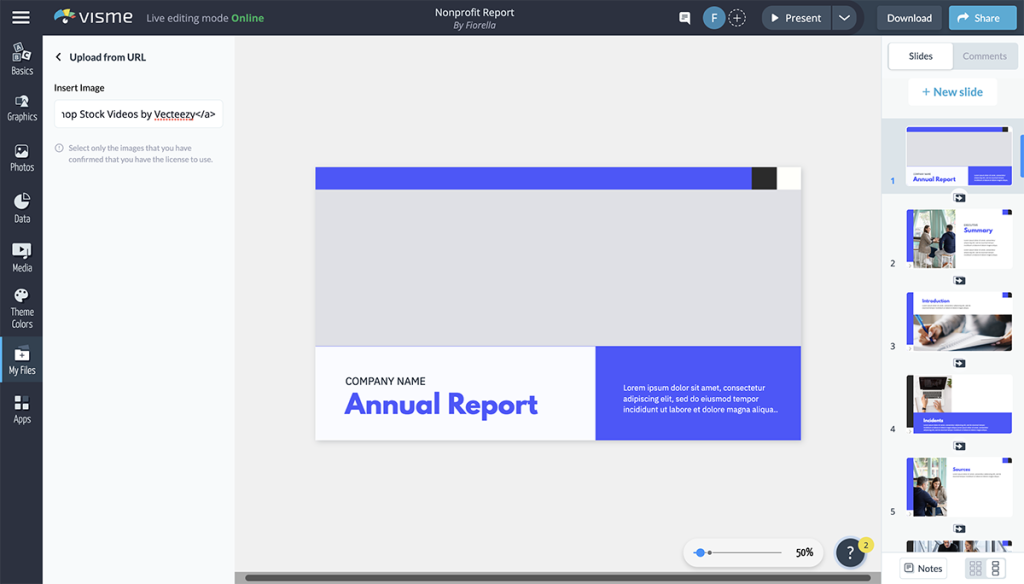Open the Present dropdown arrow
This screenshot has height=584, width=1024.
(843, 17)
